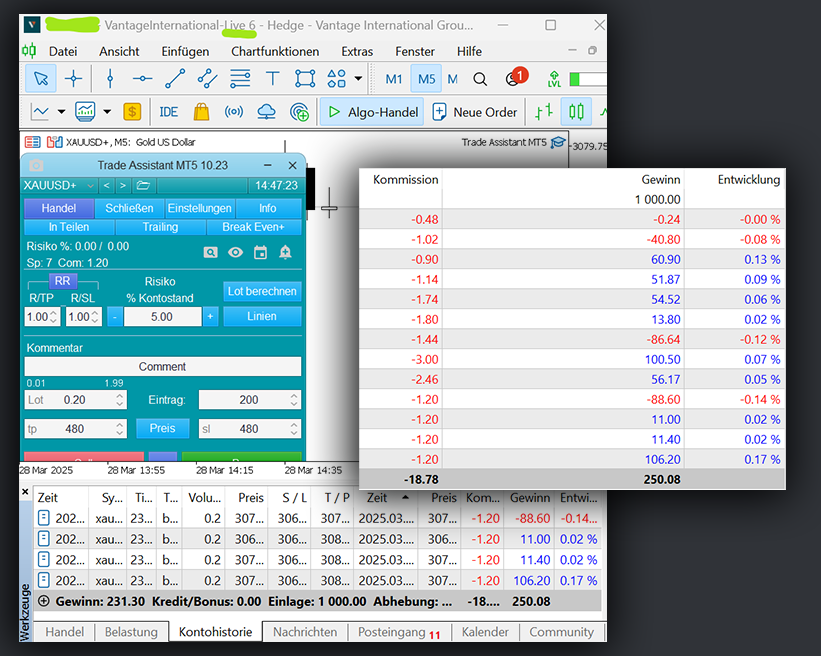
Task: Decrease risk percent with minus button
Action: [115, 317]
